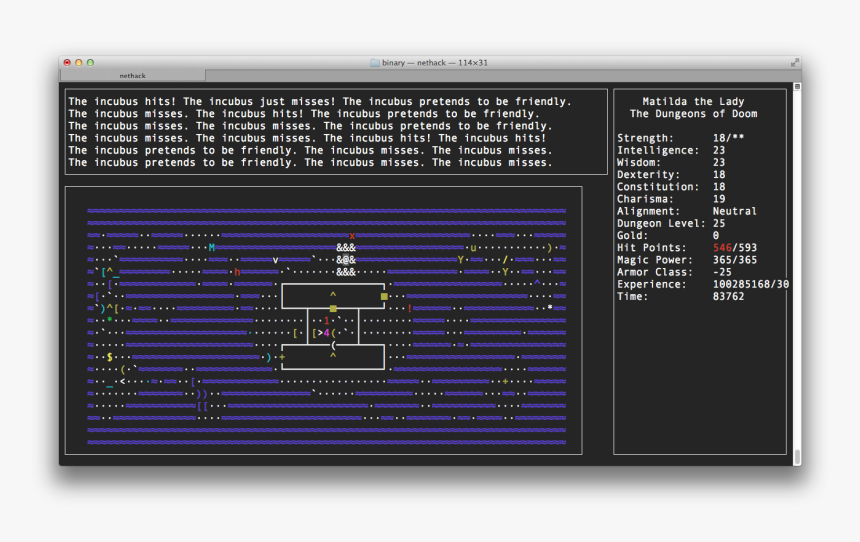
Task: Select the nethack terminal tab
Action: tap(132, 76)
